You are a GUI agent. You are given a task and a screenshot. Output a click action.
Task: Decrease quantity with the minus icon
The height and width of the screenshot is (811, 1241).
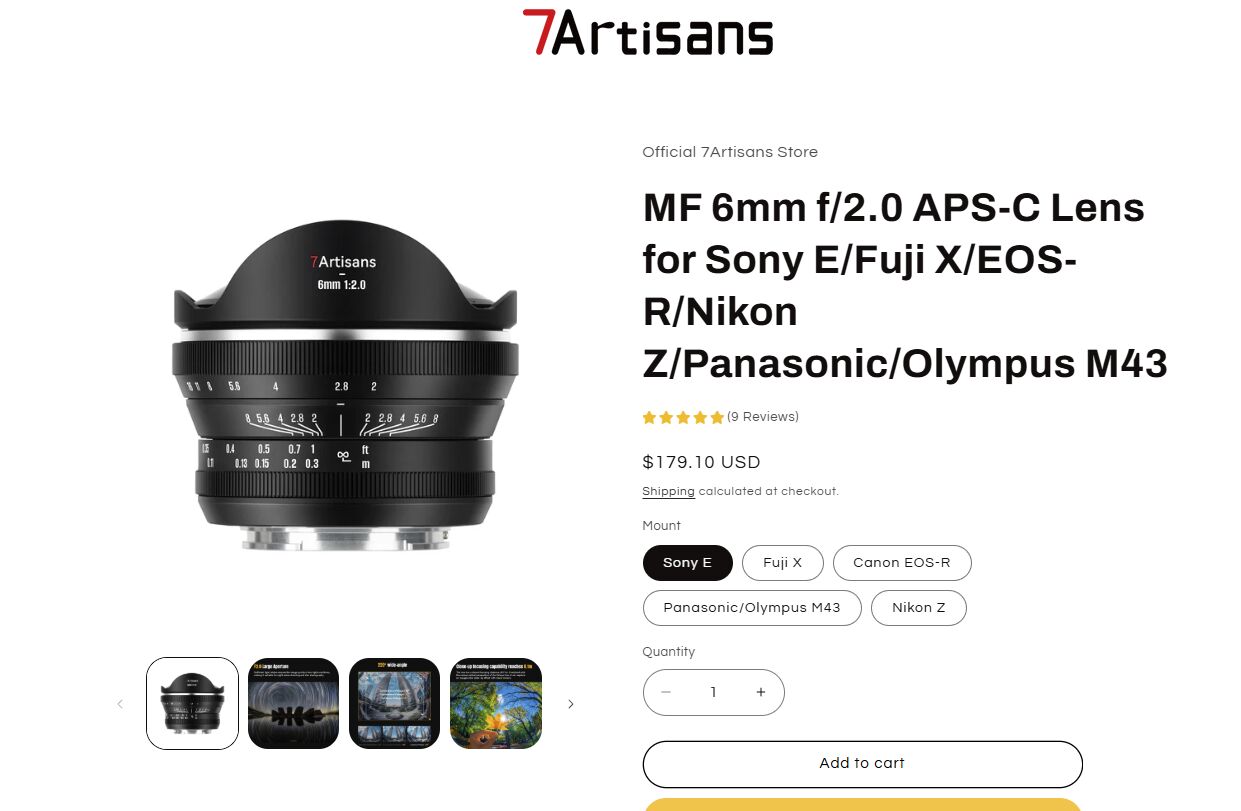666,692
